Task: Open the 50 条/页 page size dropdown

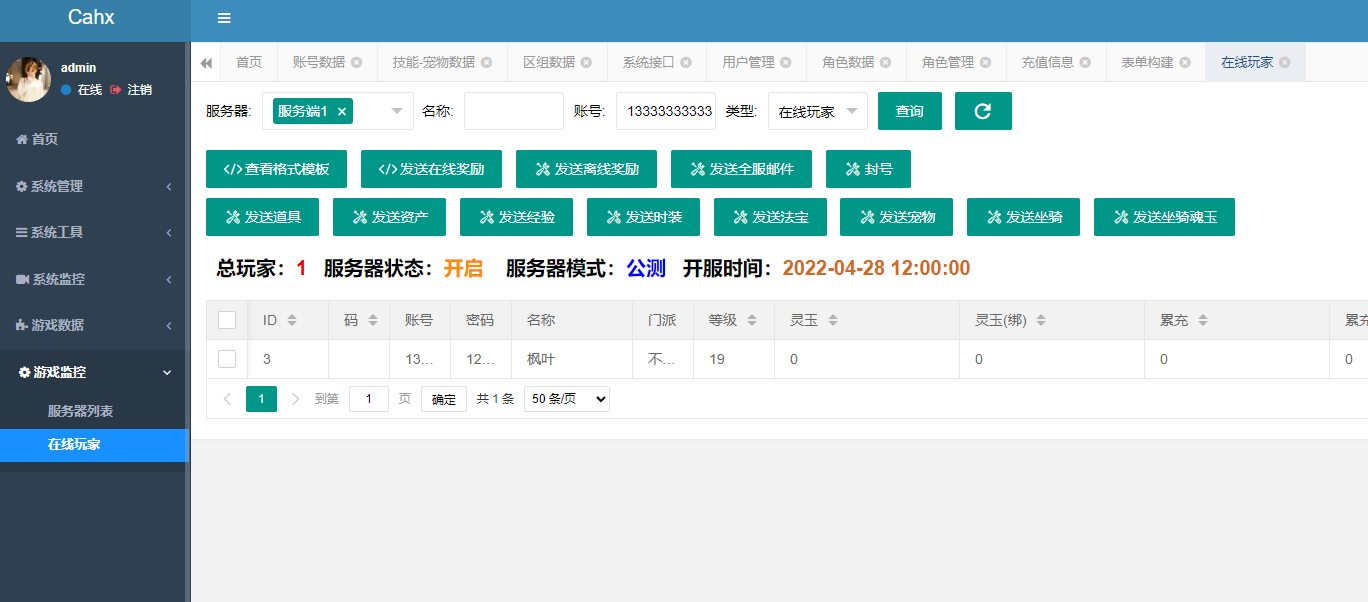Action: (x=566, y=399)
